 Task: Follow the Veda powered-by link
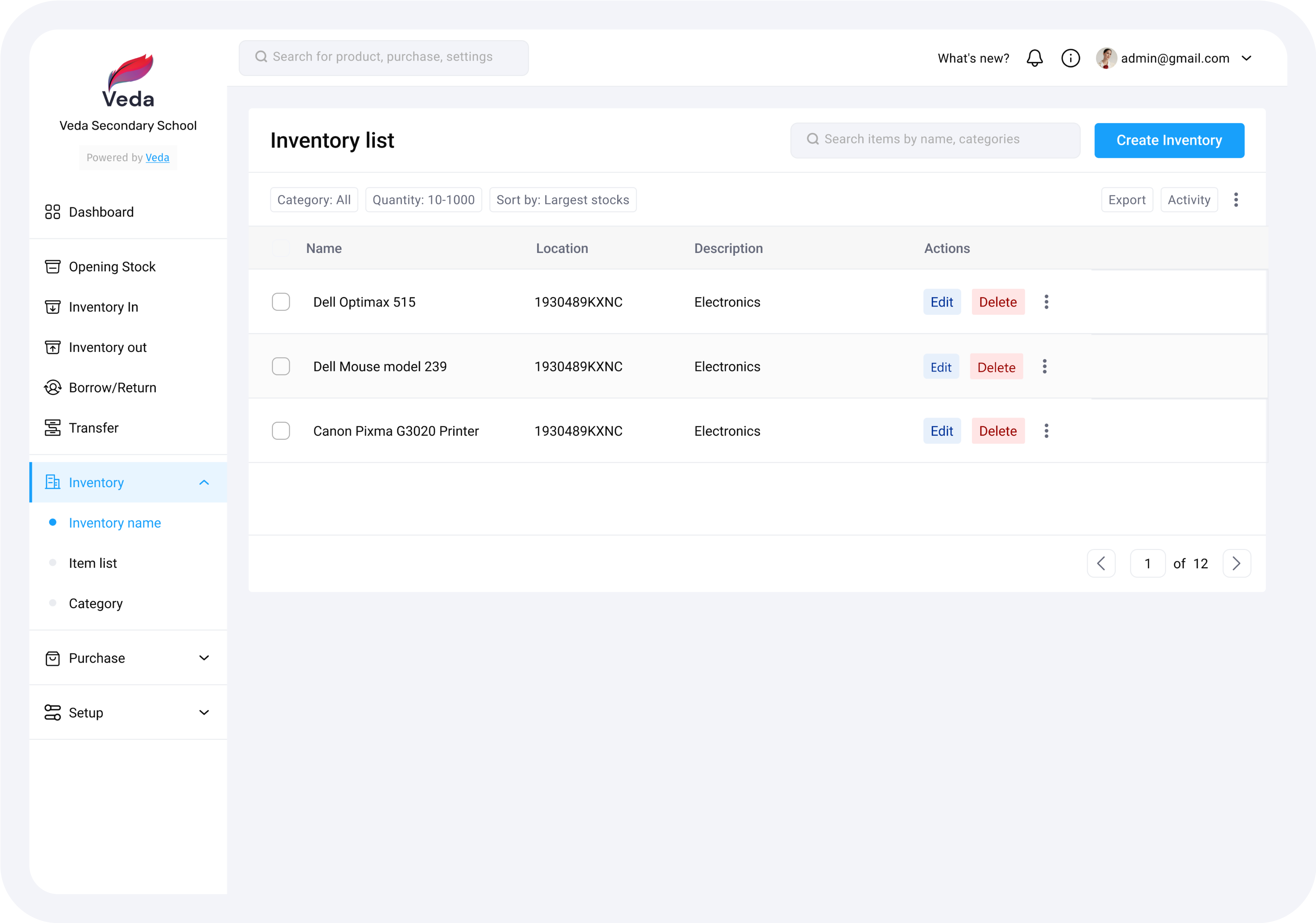(x=157, y=158)
